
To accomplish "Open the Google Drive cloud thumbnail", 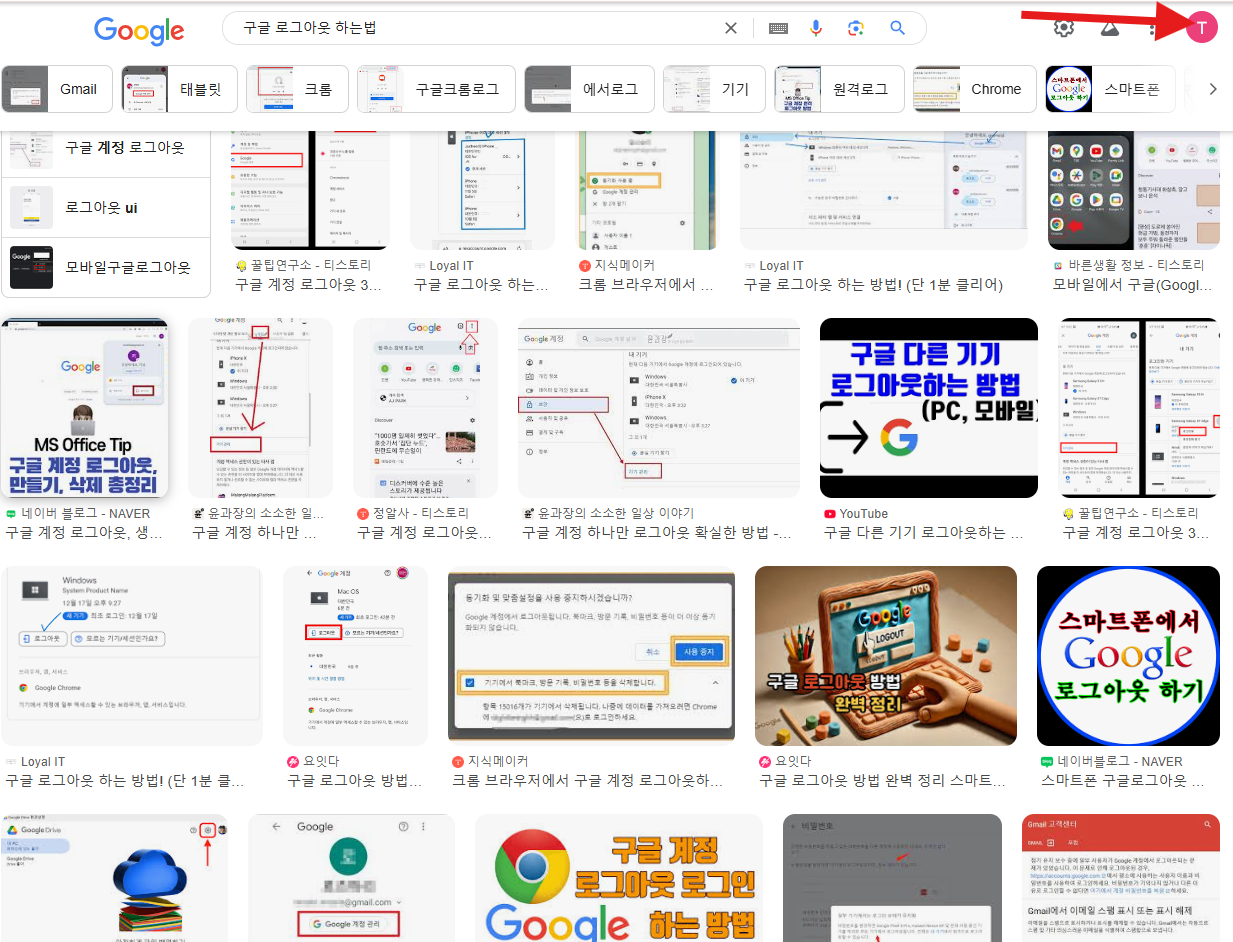I will click(x=115, y=878).
